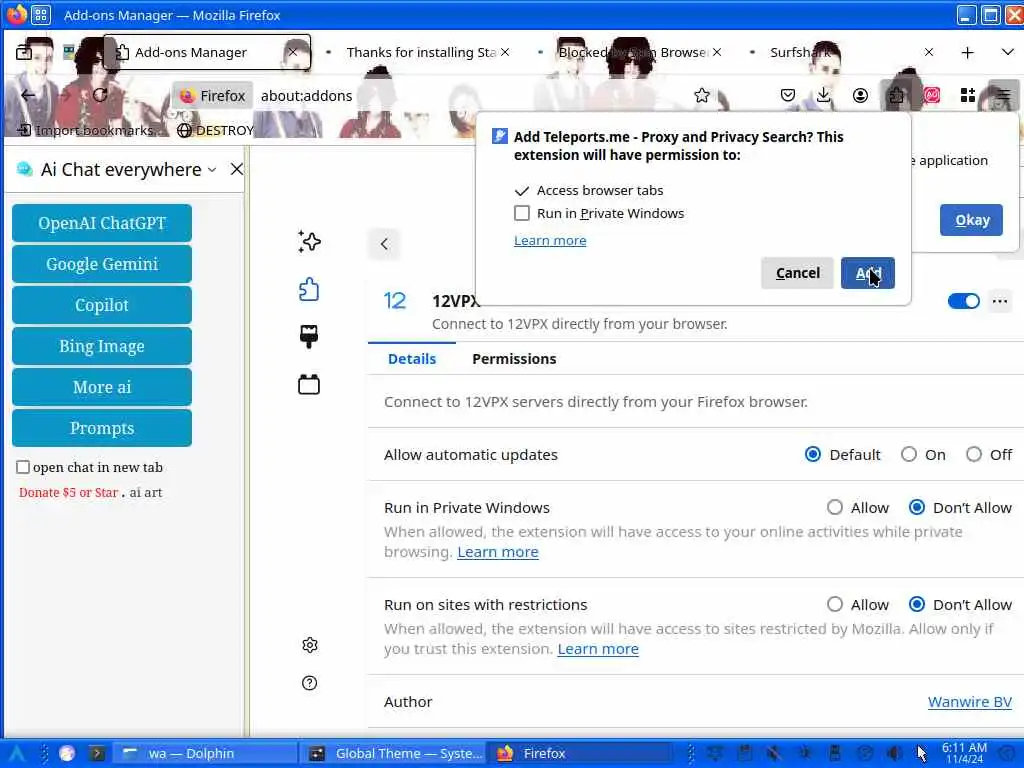The height and width of the screenshot is (768, 1024).
Task: Check Run in Private Windows in the popup
Action: coord(522,214)
